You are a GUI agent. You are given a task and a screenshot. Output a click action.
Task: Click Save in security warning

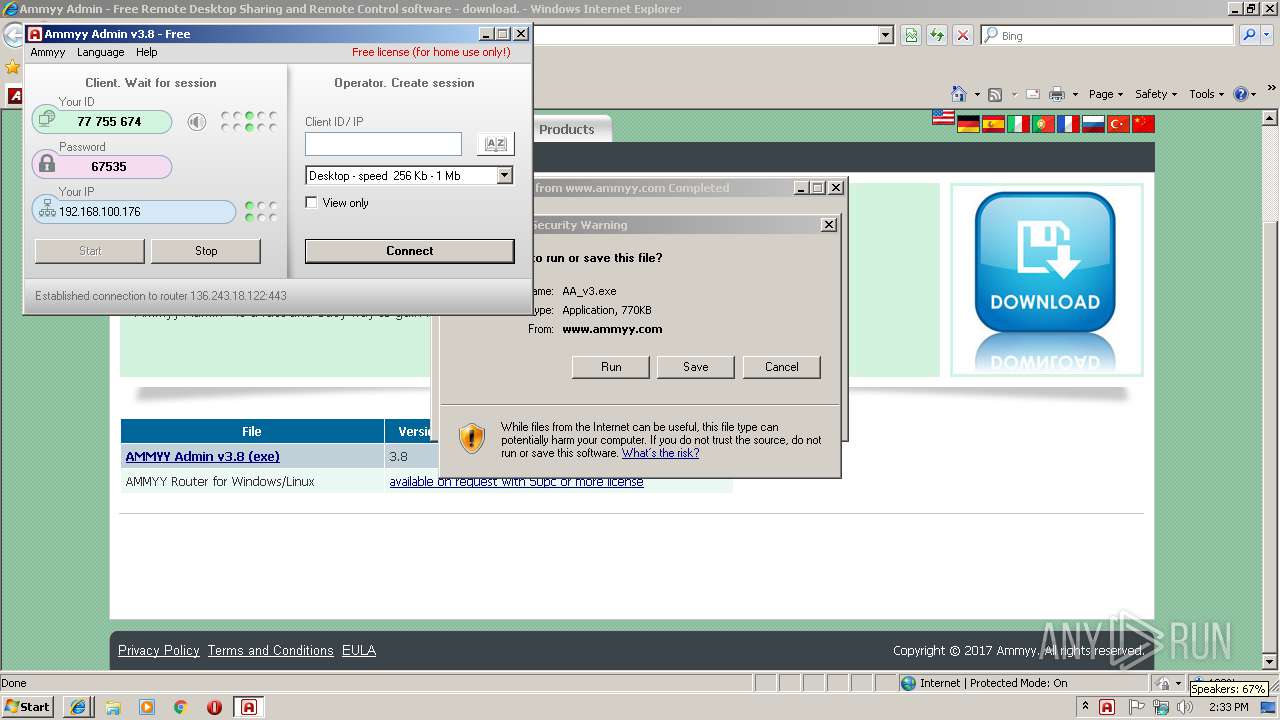point(696,367)
